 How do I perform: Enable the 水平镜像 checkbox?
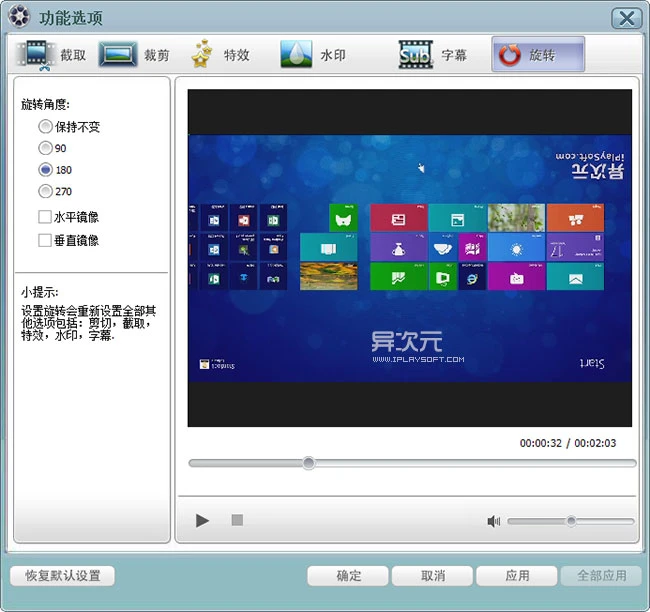point(44,217)
